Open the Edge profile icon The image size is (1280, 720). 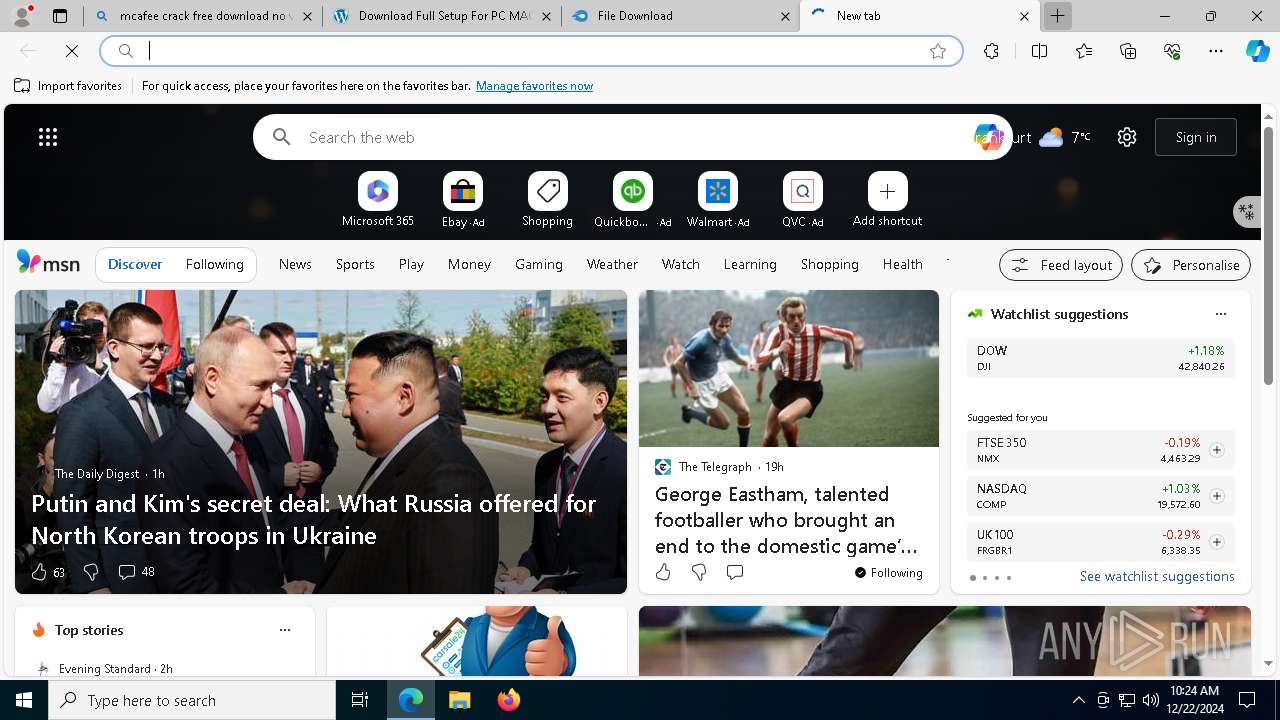[22, 15]
